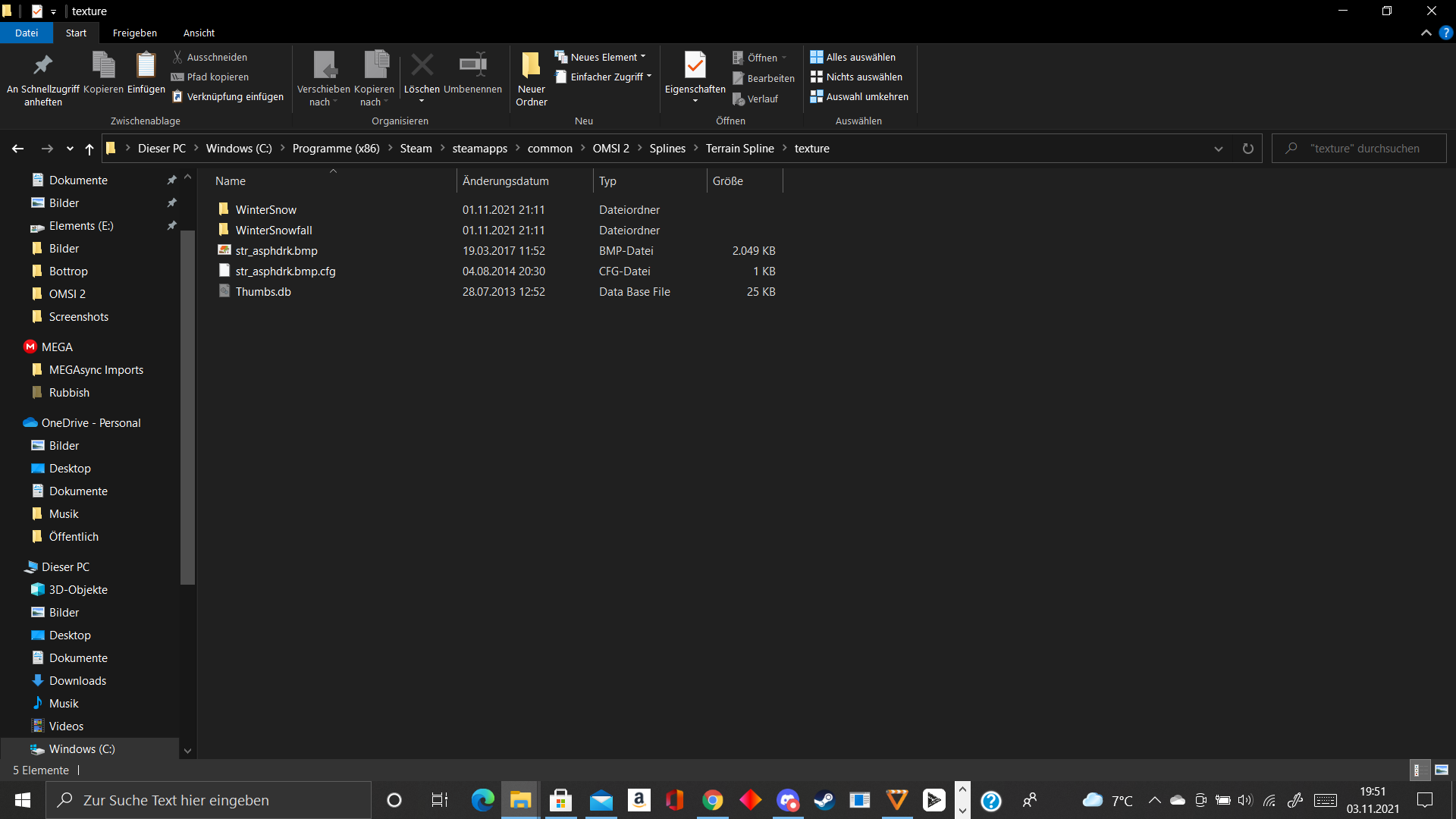Screen dimensions: 1456x819
Task: Open the Ansicht ribbon tab
Action: click(199, 33)
